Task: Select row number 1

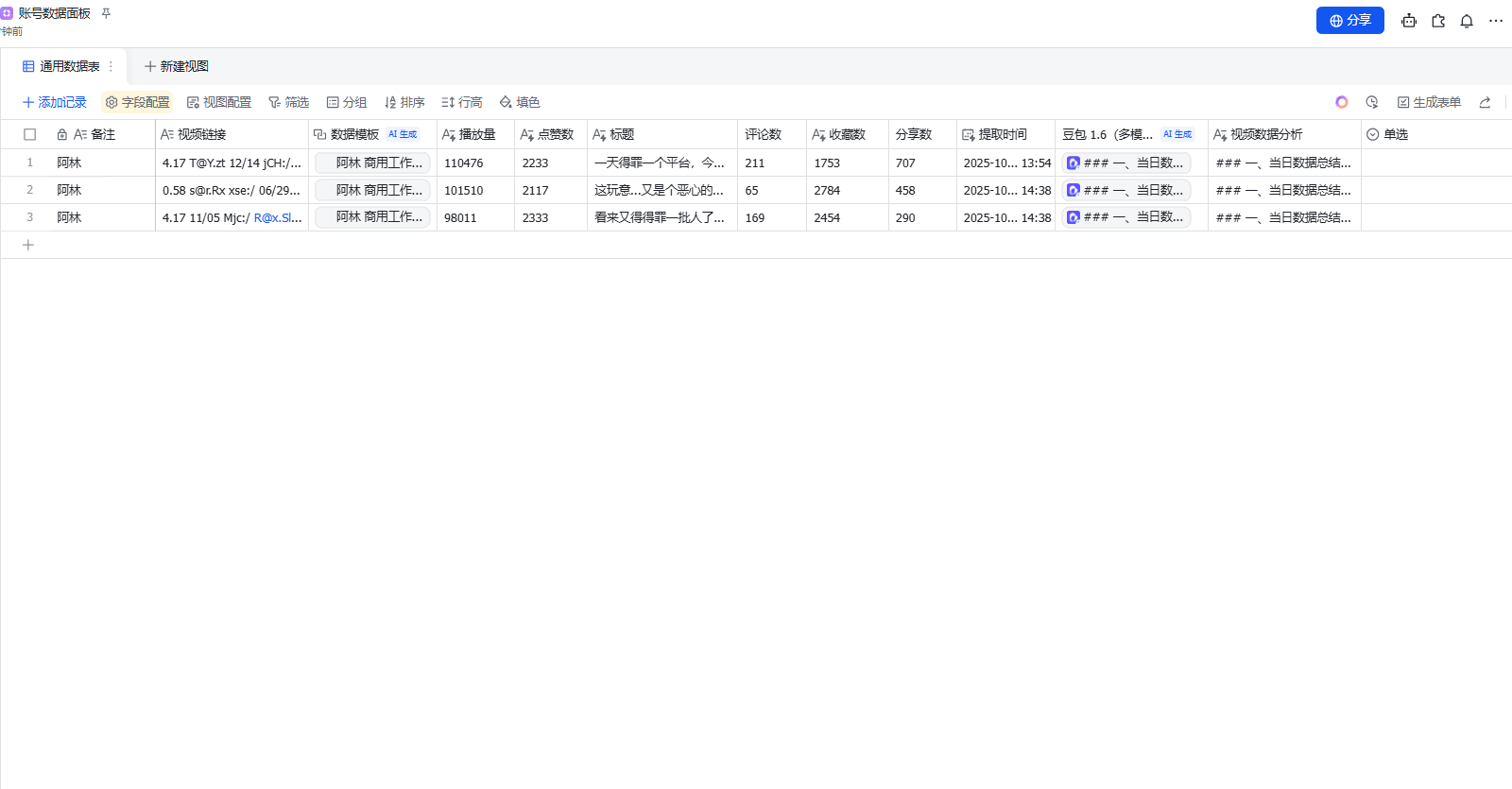Action: click(x=29, y=163)
